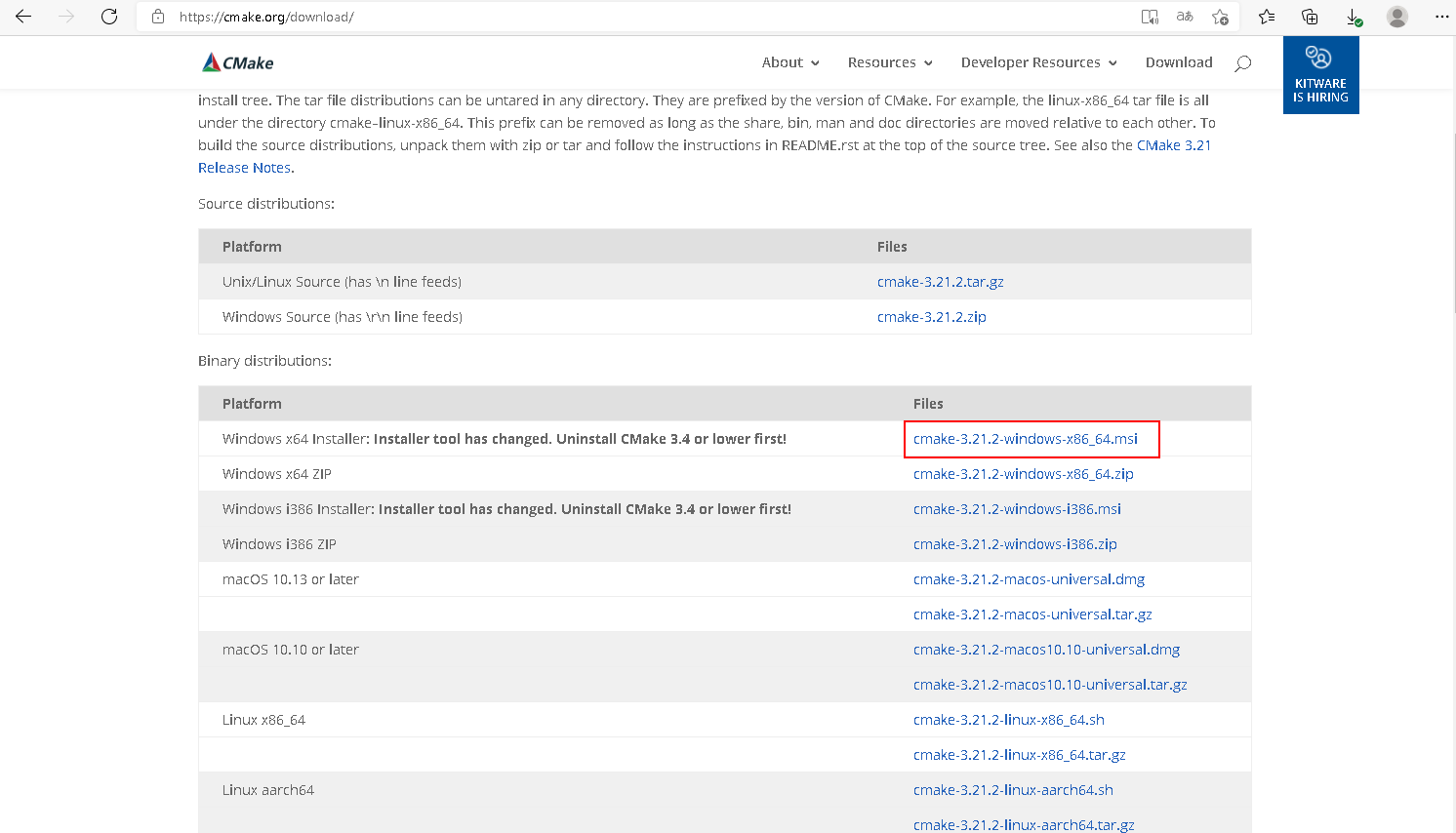This screenshot has width=1456, height=833.
Task: Open the user profile avatar
Action: (1397, 17)
